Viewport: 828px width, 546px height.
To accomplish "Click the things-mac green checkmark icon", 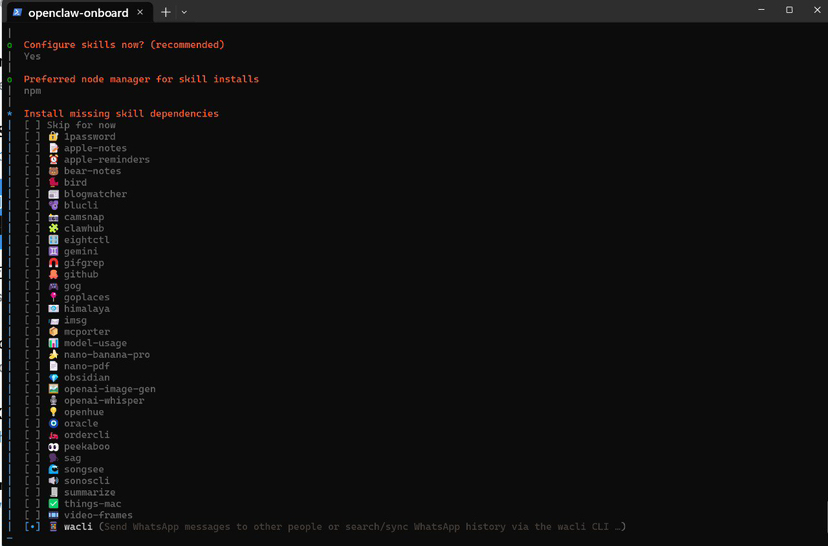I will (53, 504).
